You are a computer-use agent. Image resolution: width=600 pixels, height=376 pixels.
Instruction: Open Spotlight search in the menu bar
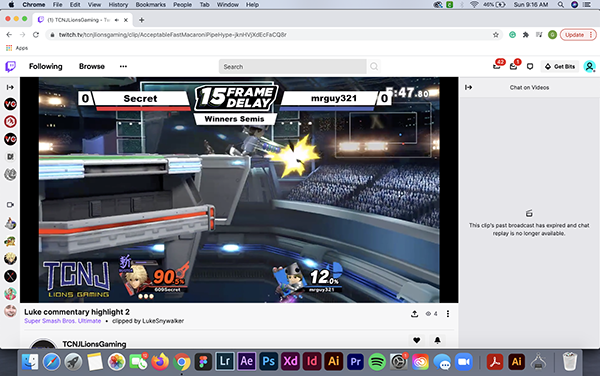(x=561, y=5)
